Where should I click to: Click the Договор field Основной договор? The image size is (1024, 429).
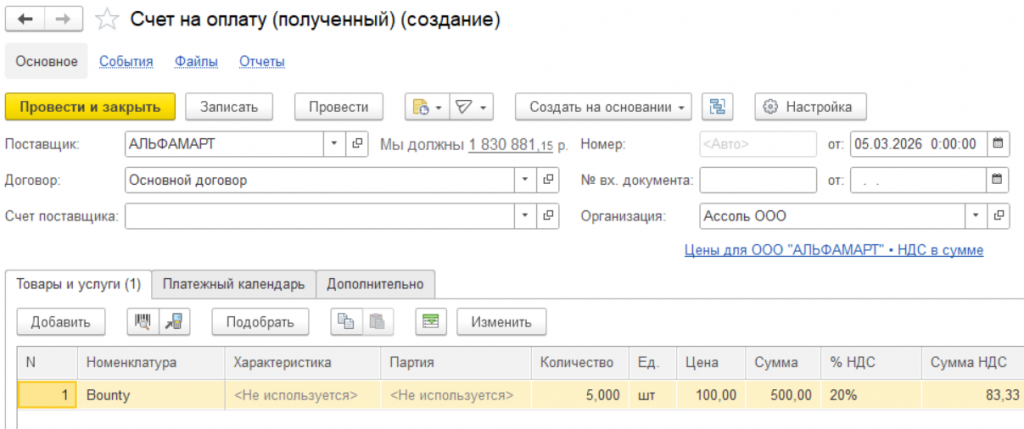point(320,180)
